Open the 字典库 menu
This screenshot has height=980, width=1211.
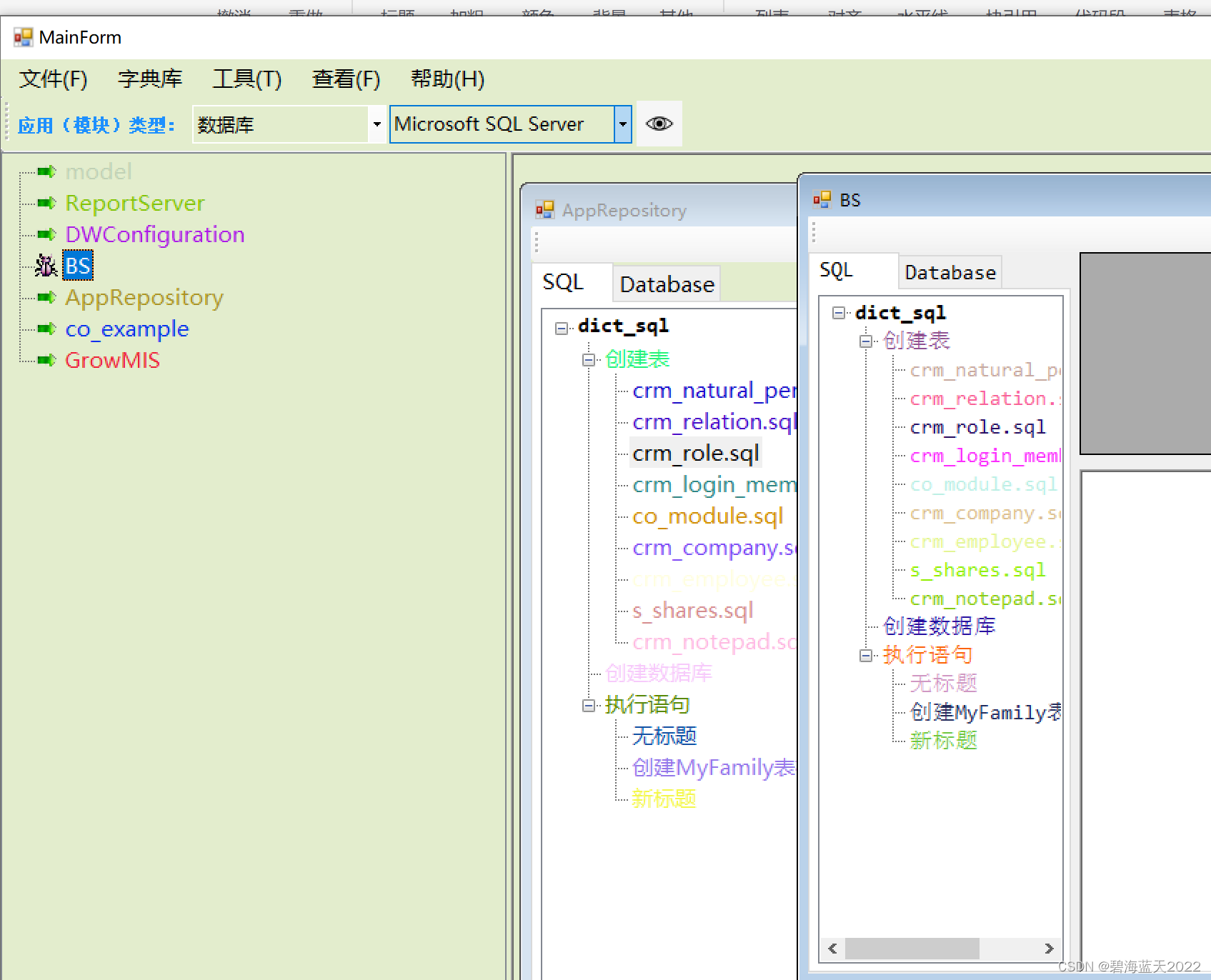150,79
